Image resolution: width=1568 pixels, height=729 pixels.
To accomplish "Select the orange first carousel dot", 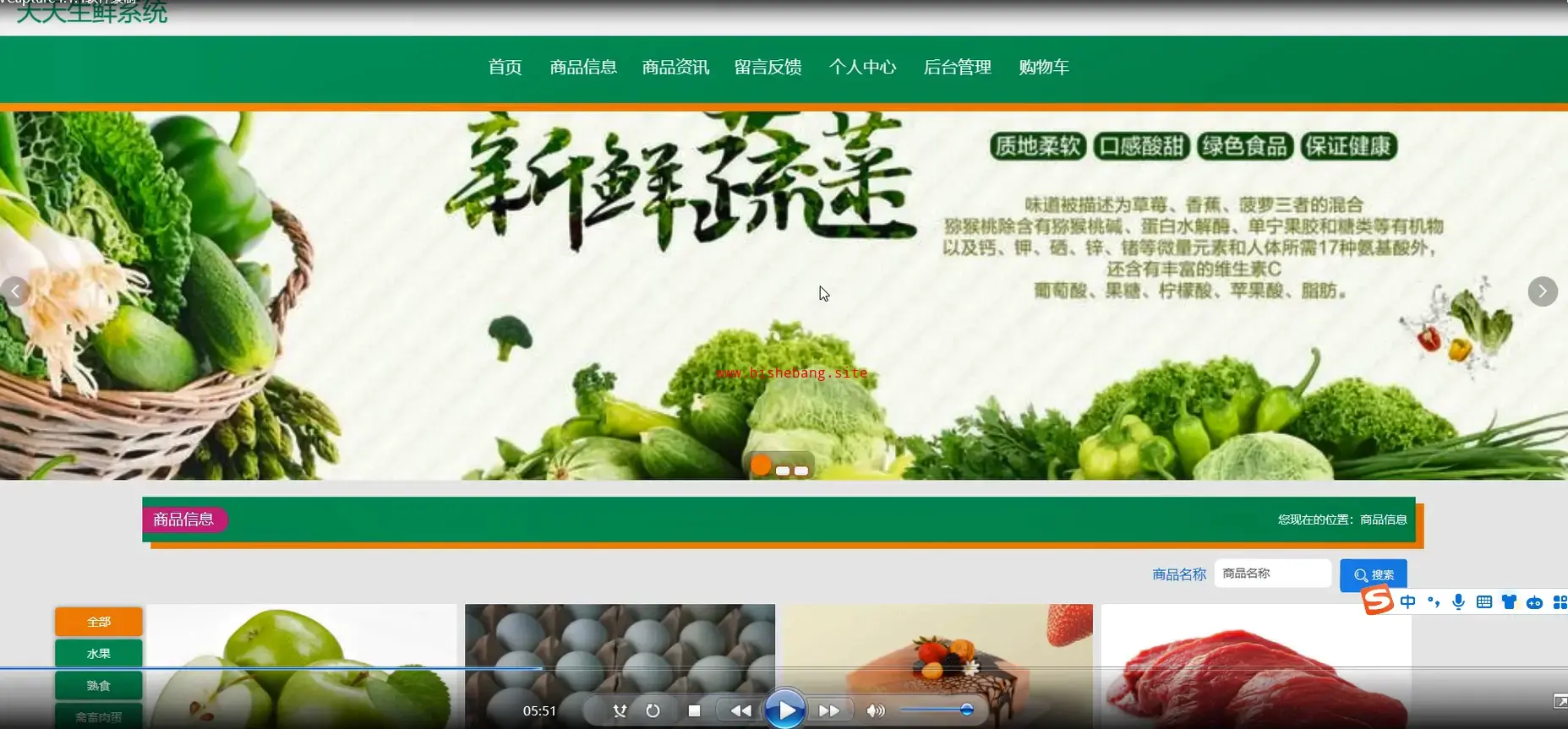I will coord(761,465).
